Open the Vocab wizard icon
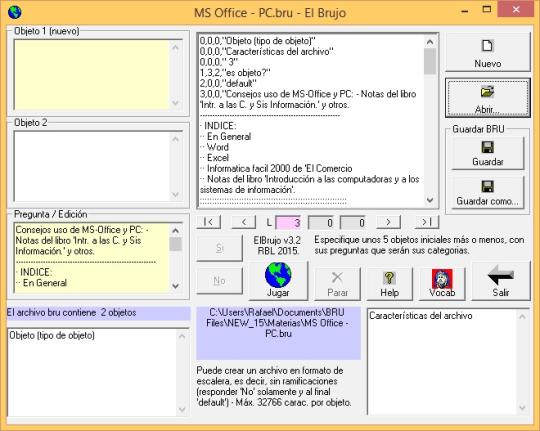This screenshot has height=431, width=540. pos(442,284)
